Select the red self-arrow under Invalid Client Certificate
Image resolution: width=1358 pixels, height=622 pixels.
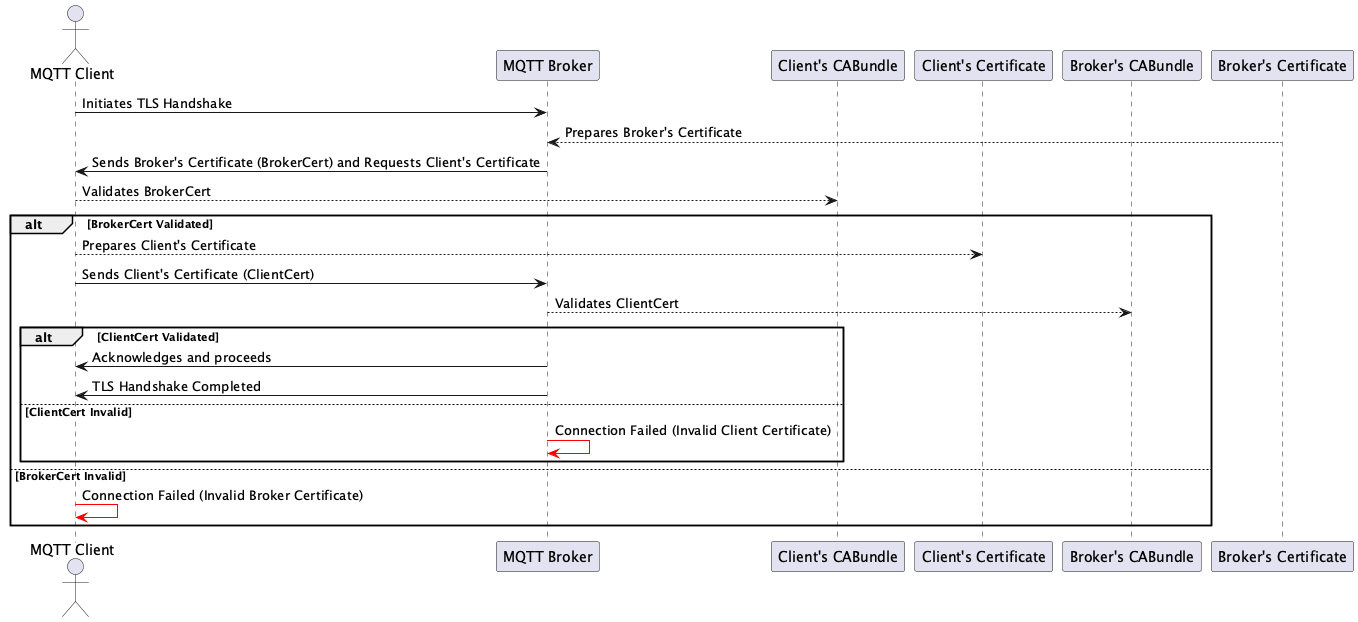tap(568, 447)
